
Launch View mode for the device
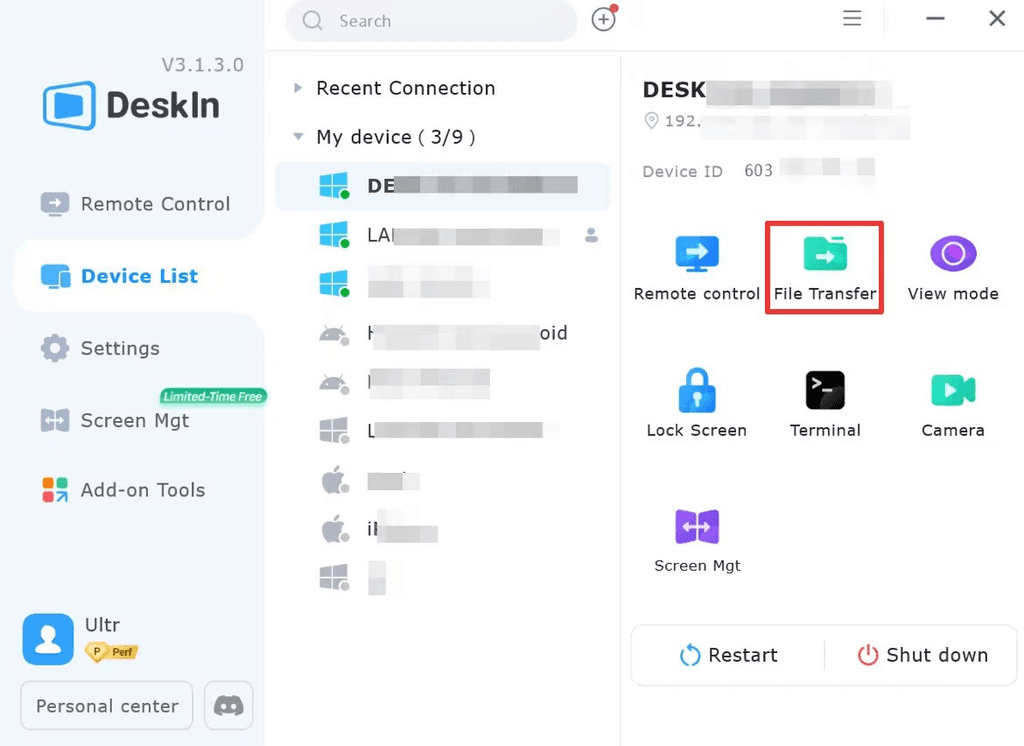[952, 265]
